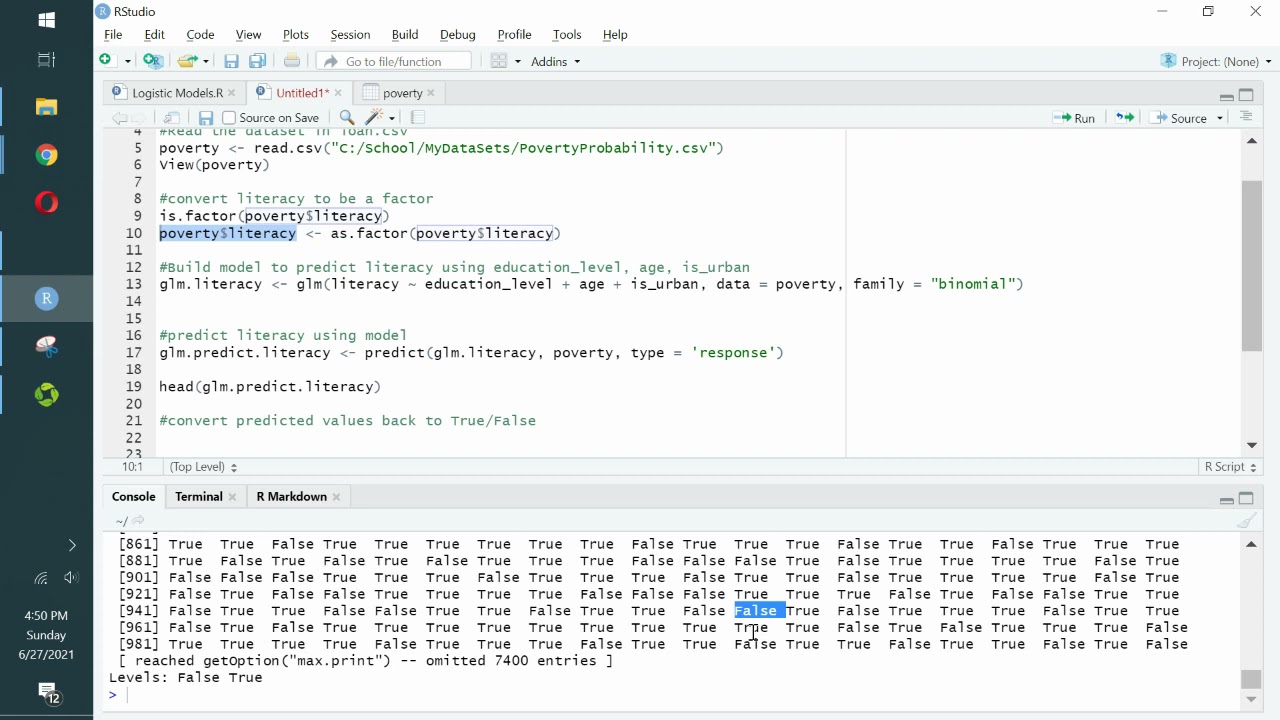
Task: Open the new file type dropdown arrow
Action: [127, 62]
